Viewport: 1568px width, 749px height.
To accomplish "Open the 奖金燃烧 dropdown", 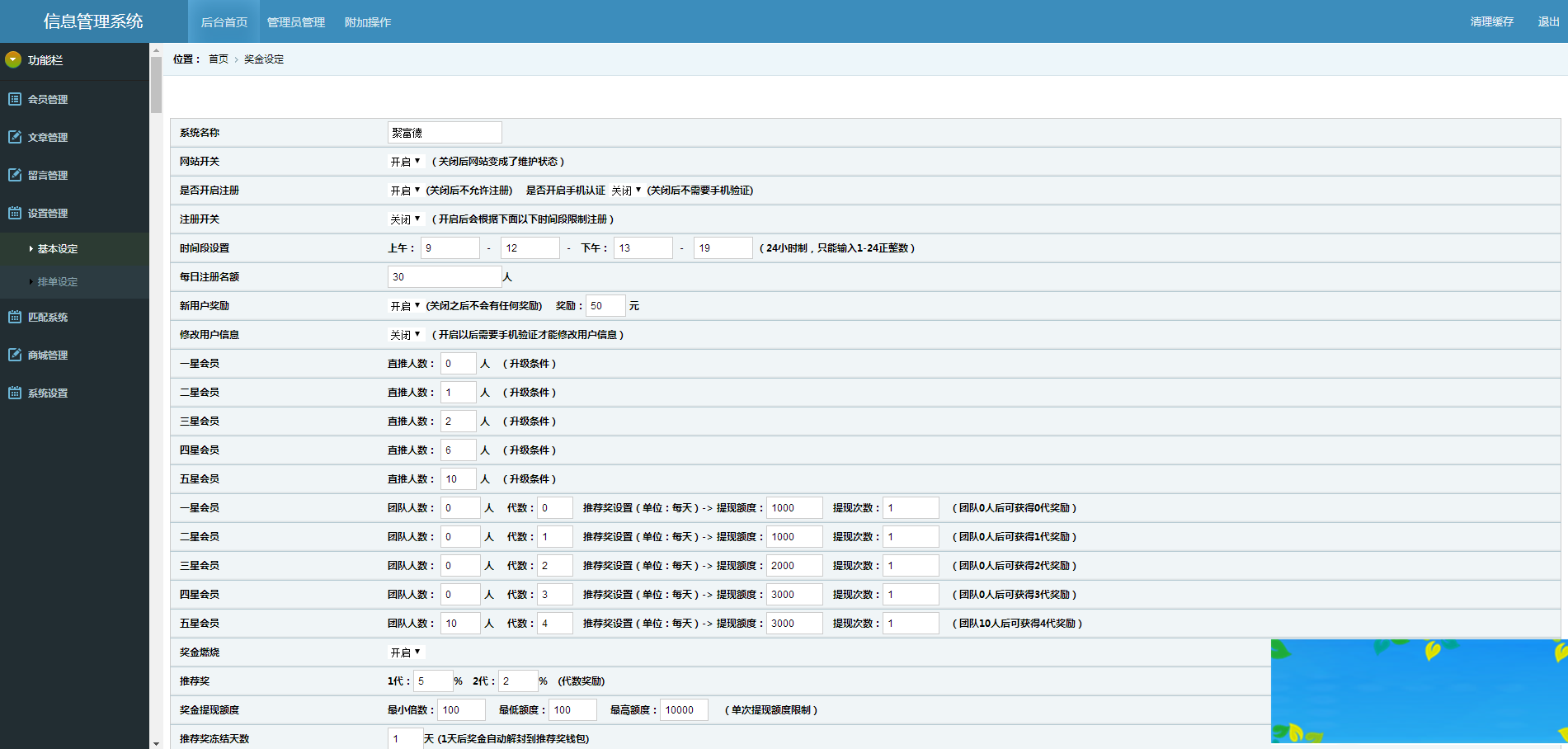I will (405, 652).
